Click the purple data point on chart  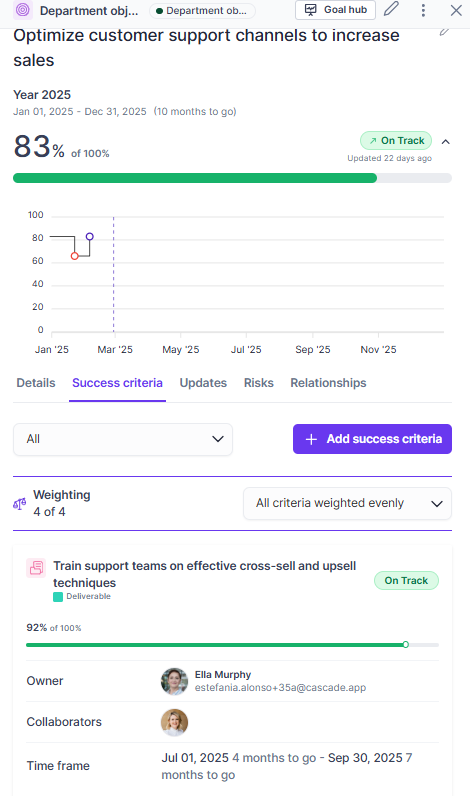click(x=90, y=237)
